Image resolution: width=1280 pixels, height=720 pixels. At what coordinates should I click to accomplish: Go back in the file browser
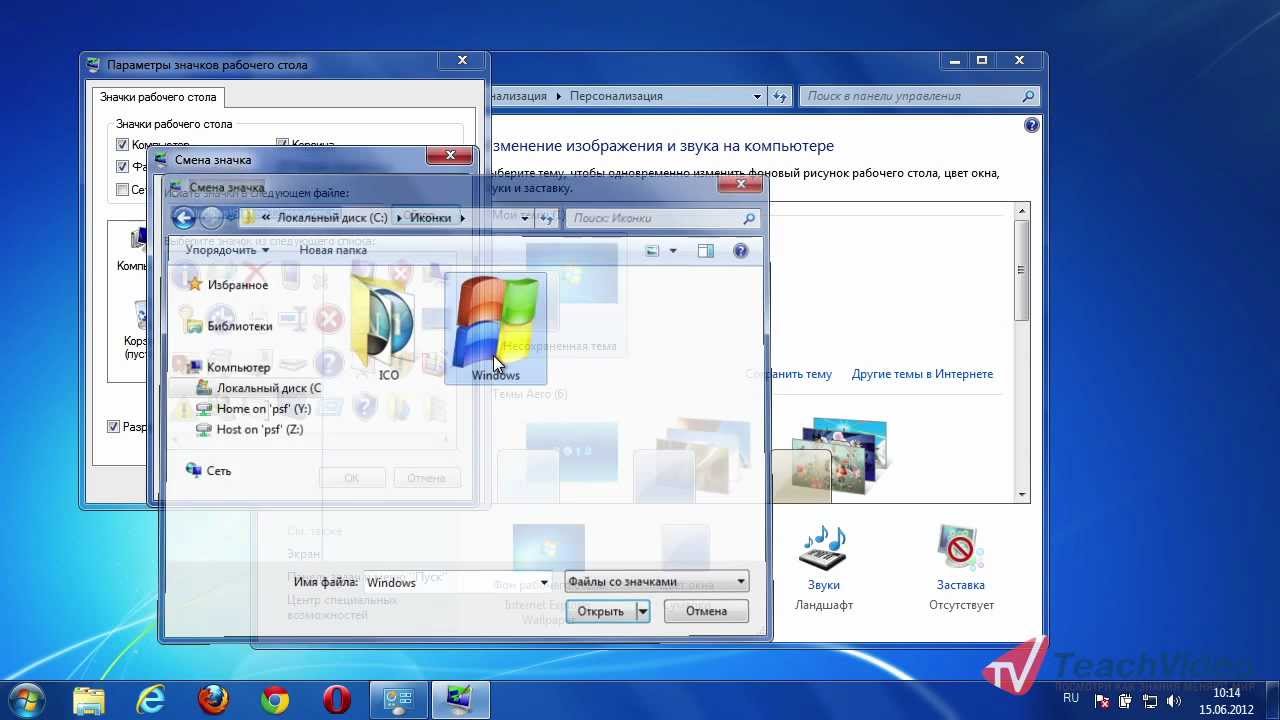[x=183, y=218]
